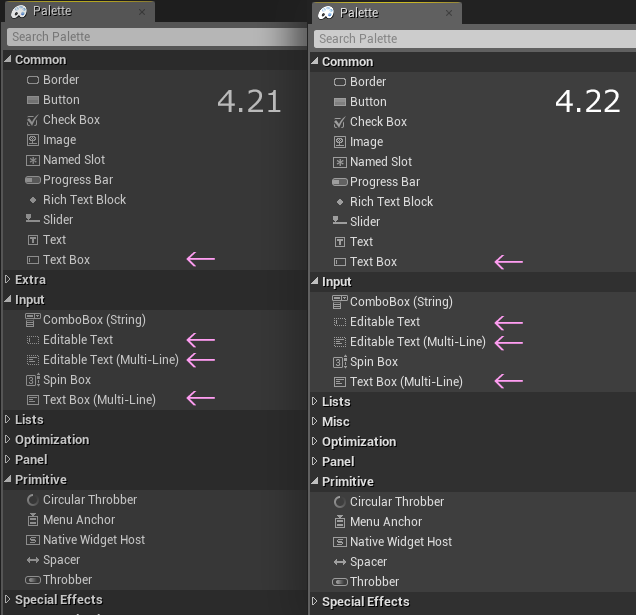Collapse the Primitive category in the 4.22 palette
Screen dimensions: 636x615
[315, 481]
